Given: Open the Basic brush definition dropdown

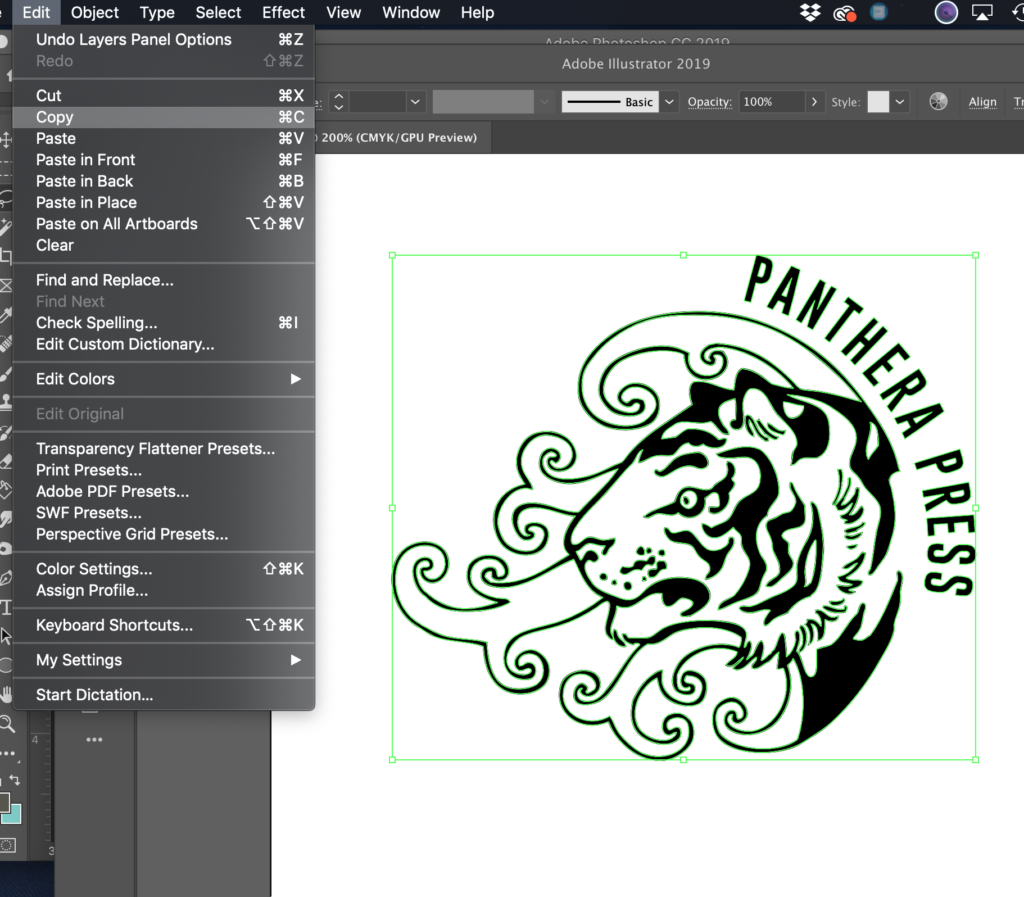Looking at the screenshot, I should click(x=669, y=102).
